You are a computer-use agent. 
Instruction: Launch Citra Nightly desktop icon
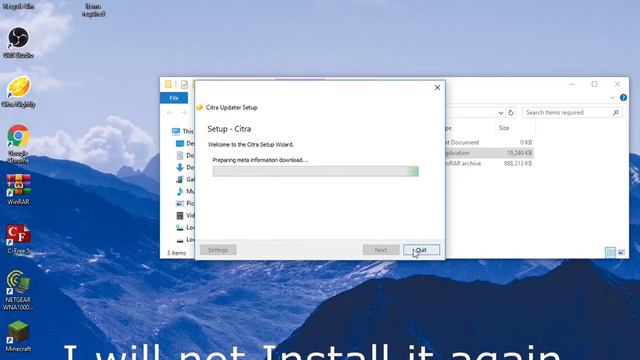(18, 92)
